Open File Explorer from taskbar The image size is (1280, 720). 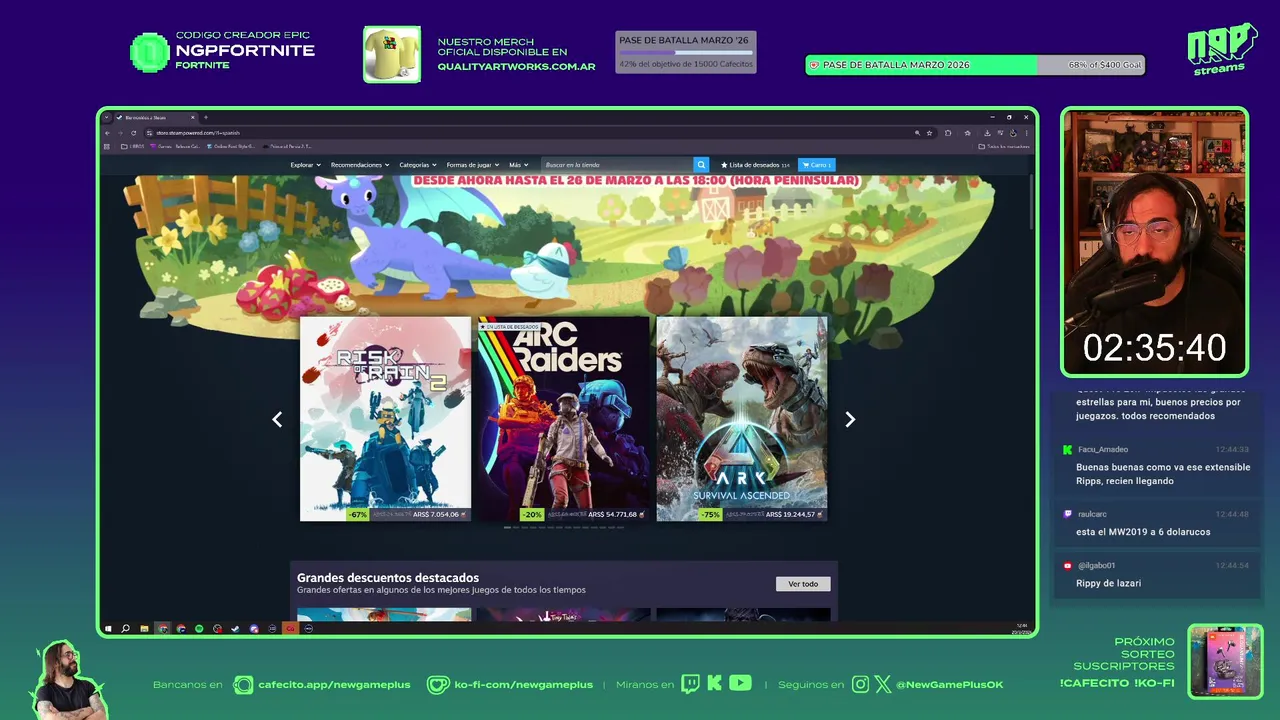point(144,629)
